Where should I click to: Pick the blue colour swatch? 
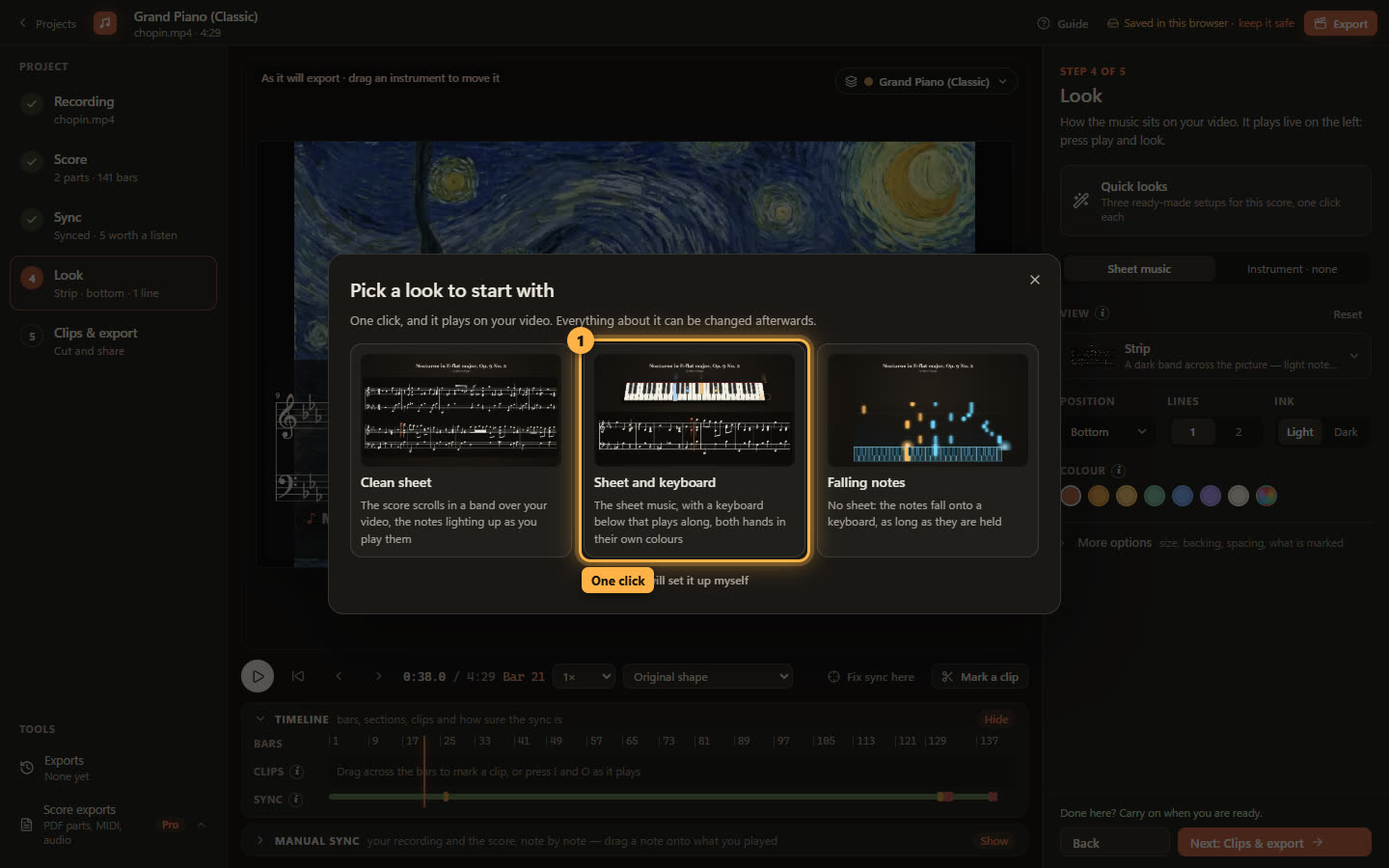tap(1183, 496)
